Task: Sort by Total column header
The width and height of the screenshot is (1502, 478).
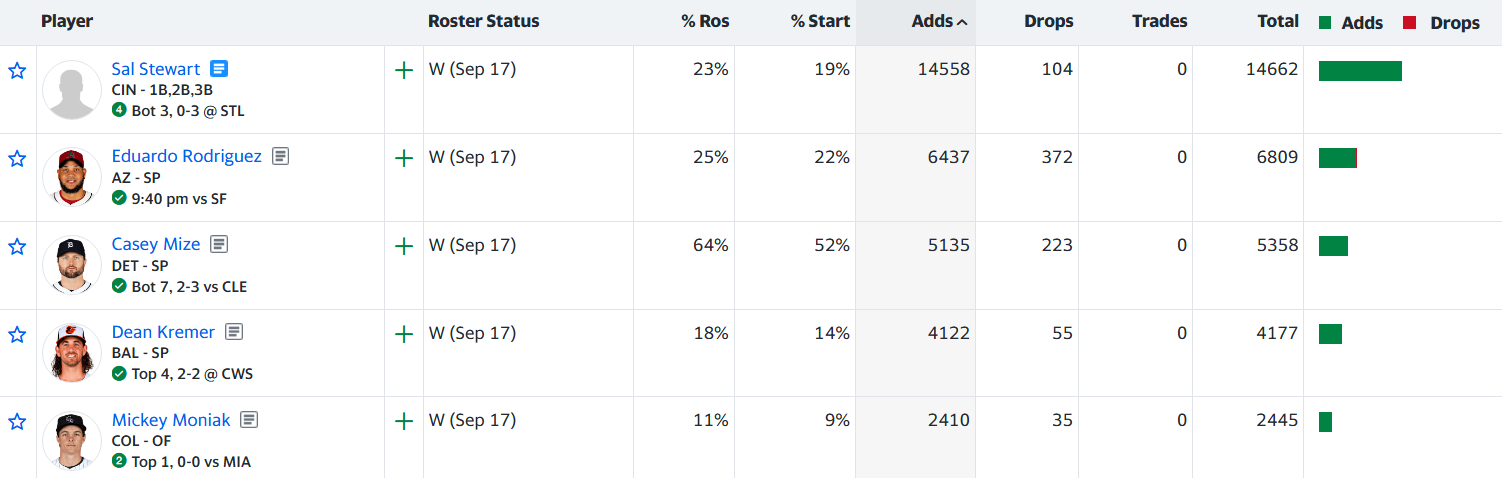Action: click(1278, 21)
